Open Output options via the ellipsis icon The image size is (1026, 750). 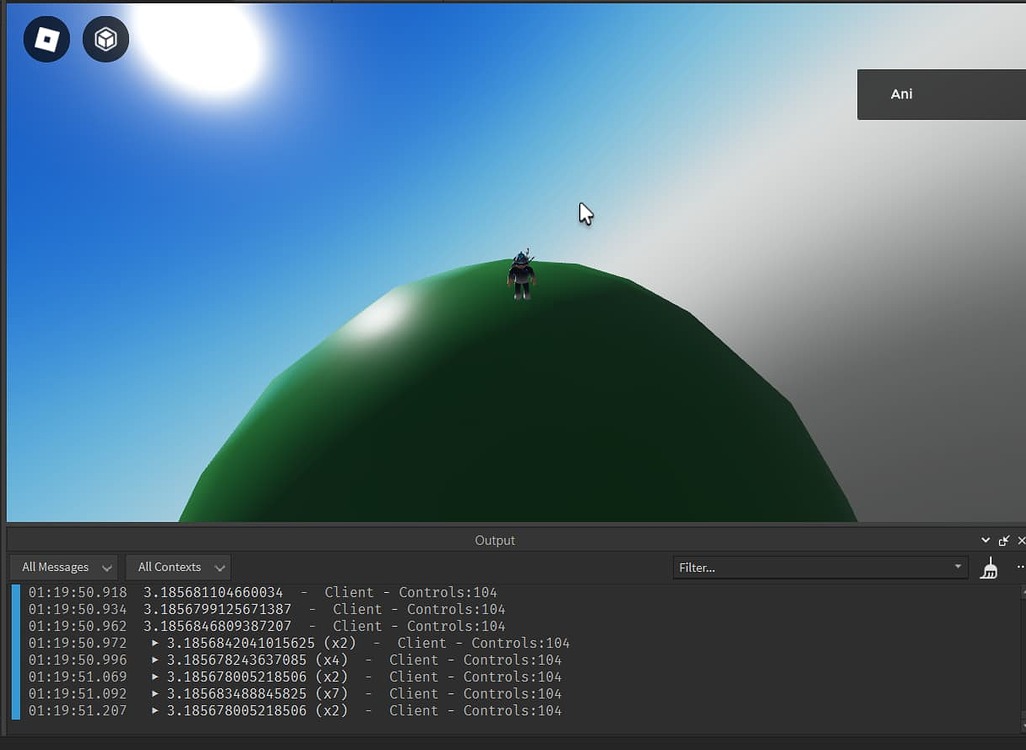[1021, 567]
